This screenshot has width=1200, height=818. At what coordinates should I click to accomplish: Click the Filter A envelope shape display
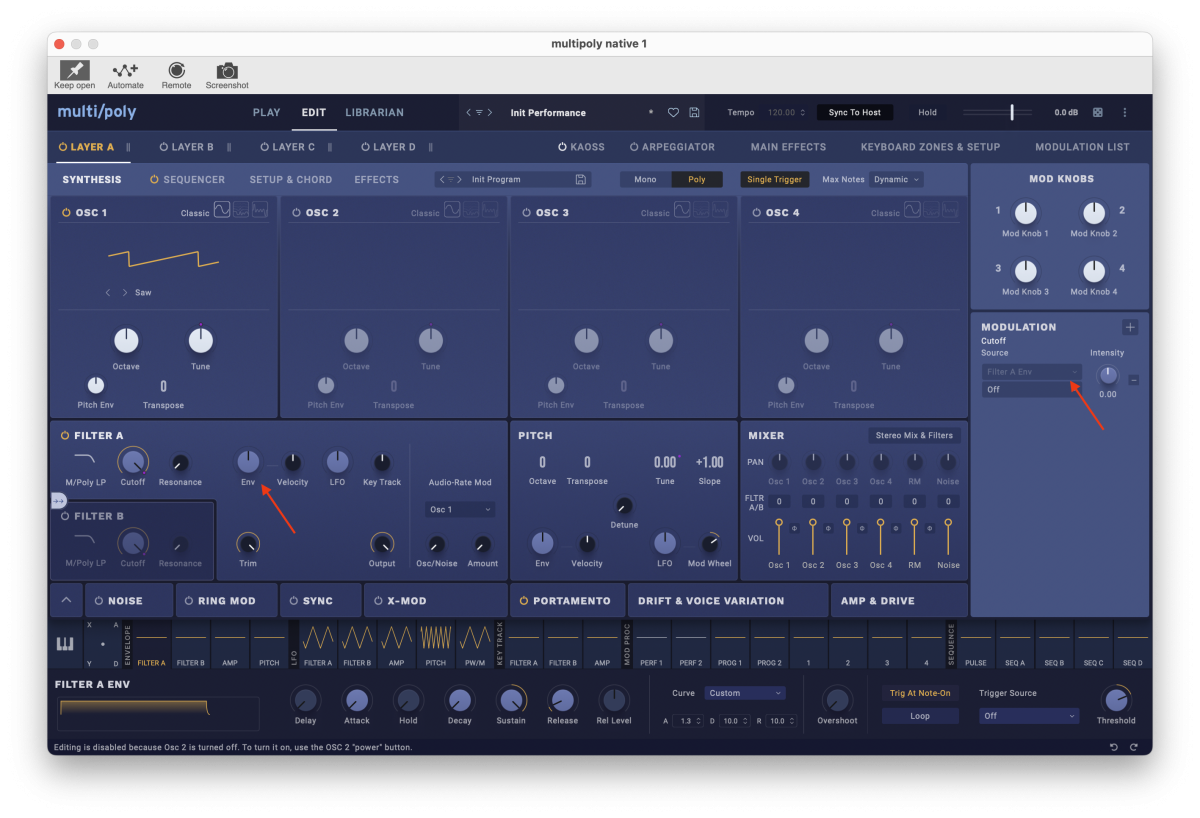click(x=159, y=713)
